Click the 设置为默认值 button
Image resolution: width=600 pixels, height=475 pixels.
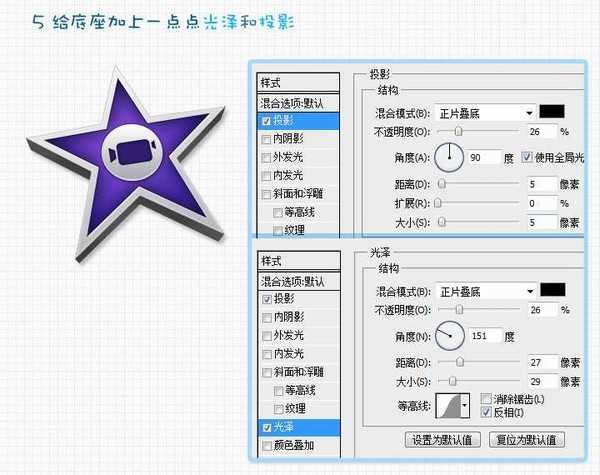[x=443, y=439]
